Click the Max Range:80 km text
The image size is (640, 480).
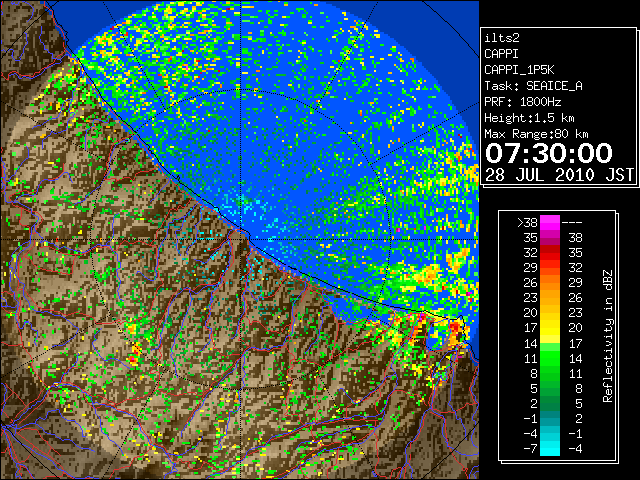536,134
